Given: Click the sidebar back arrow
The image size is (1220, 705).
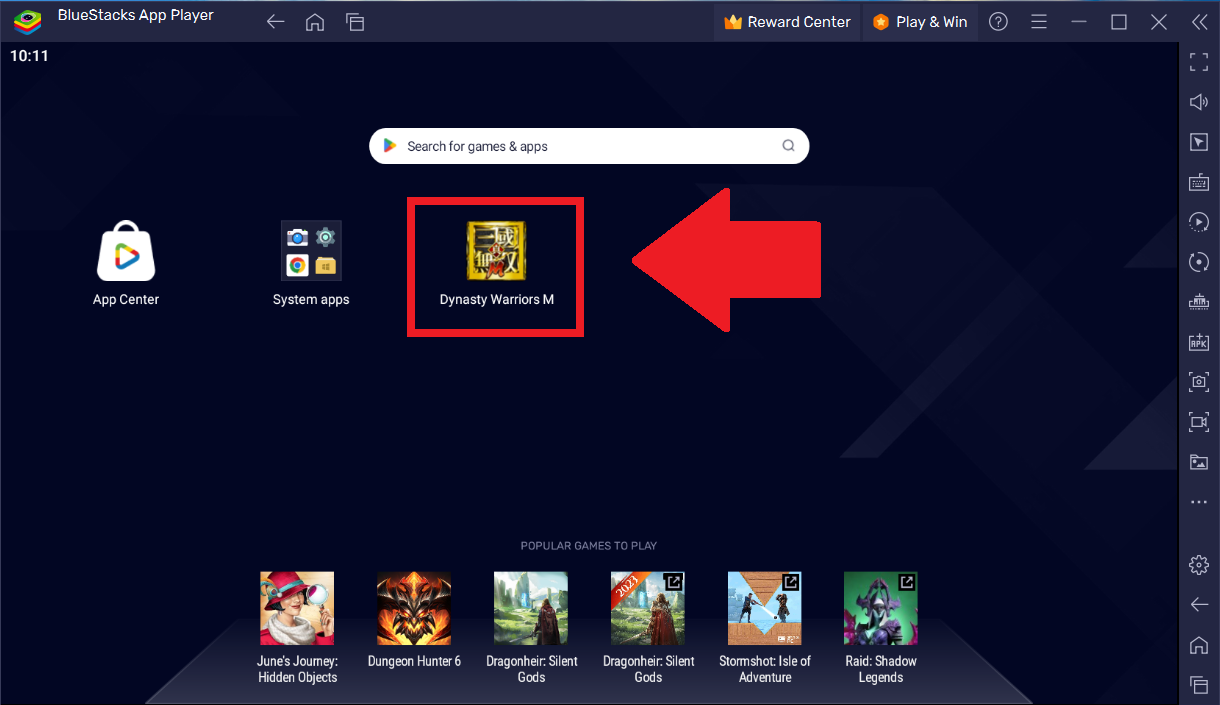Looking at the screenshot, I should (1199, 605).
